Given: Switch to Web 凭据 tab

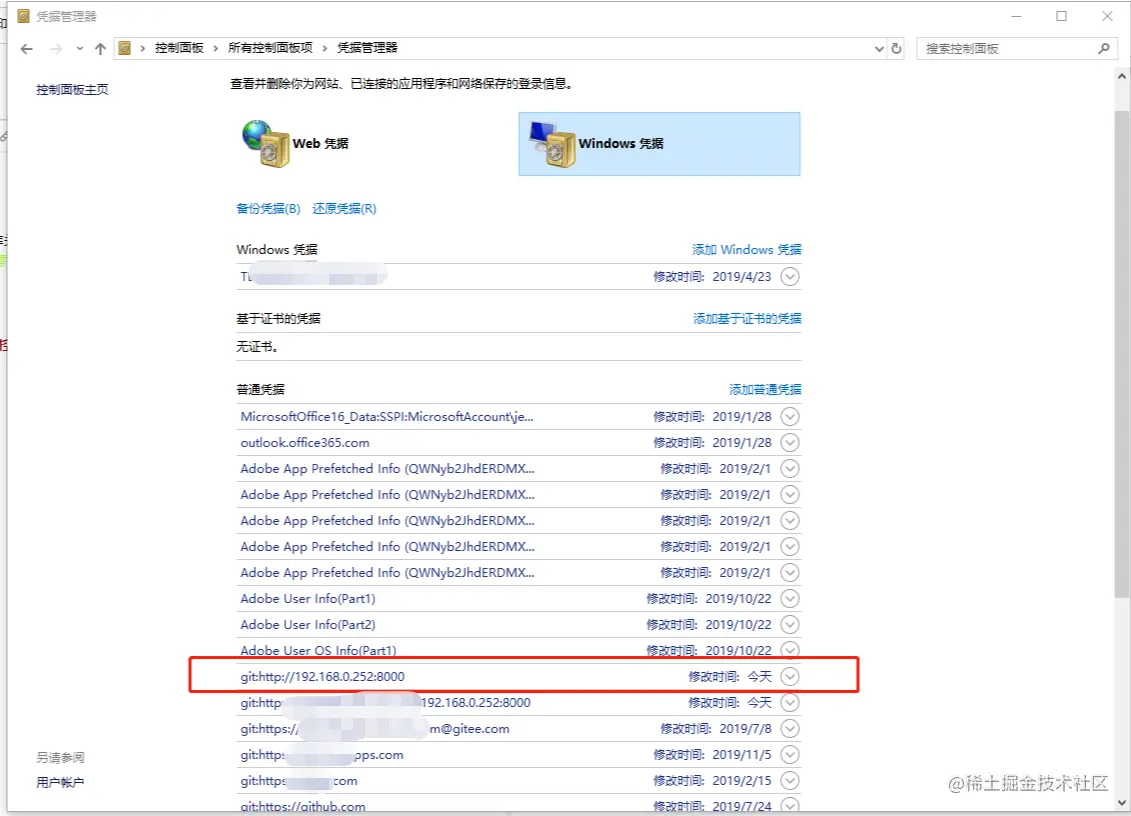Looking at the screenshot, I should (296, 144).
